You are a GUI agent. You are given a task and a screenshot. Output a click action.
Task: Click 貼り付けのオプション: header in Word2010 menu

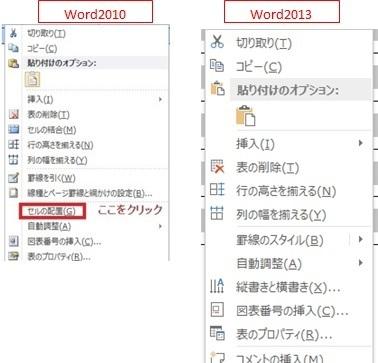pyautogui.click(x=62, y=63)
